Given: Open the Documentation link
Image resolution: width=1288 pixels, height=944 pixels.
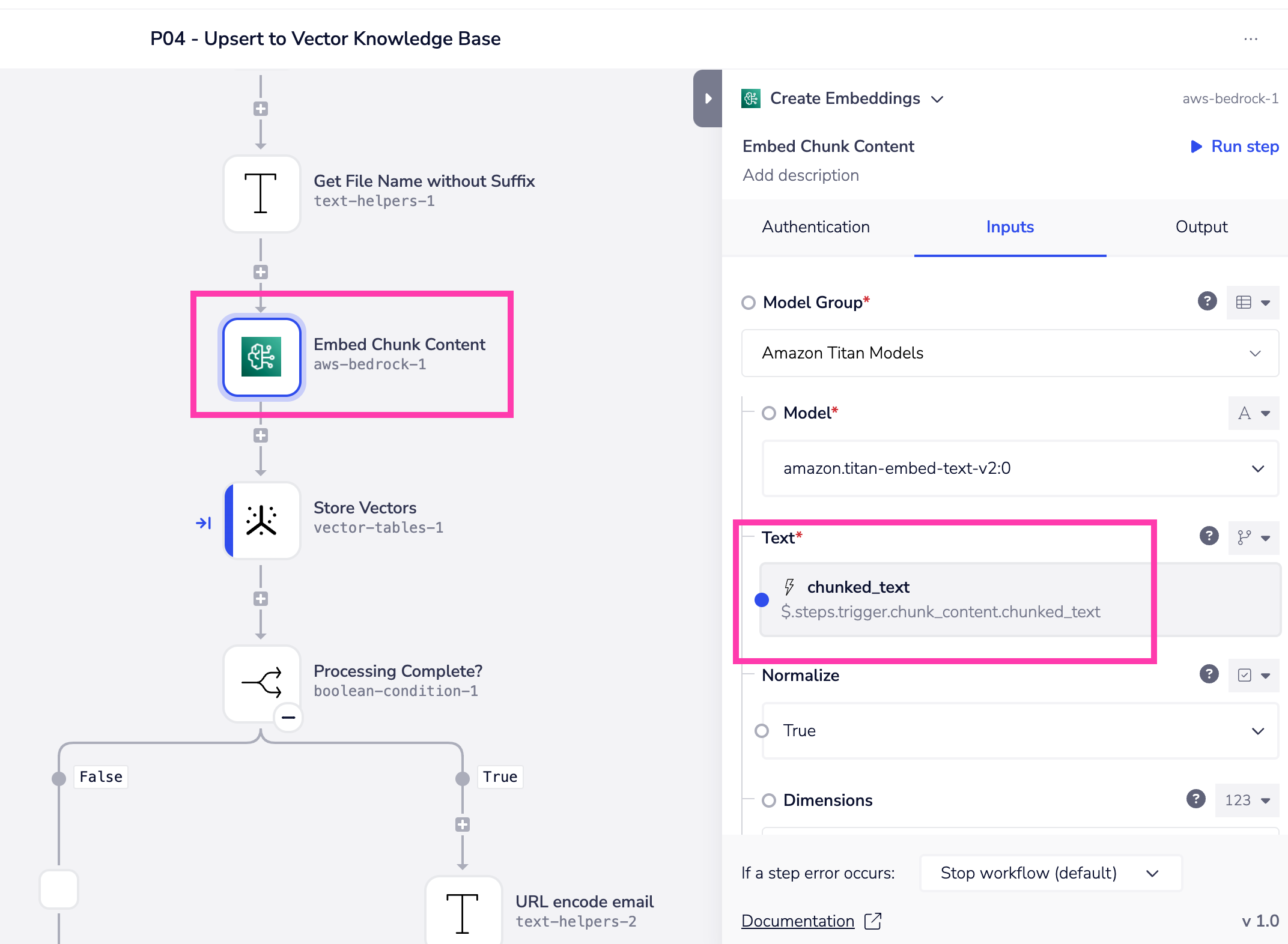Looking at the screenshot, I should tap(797, 921).
